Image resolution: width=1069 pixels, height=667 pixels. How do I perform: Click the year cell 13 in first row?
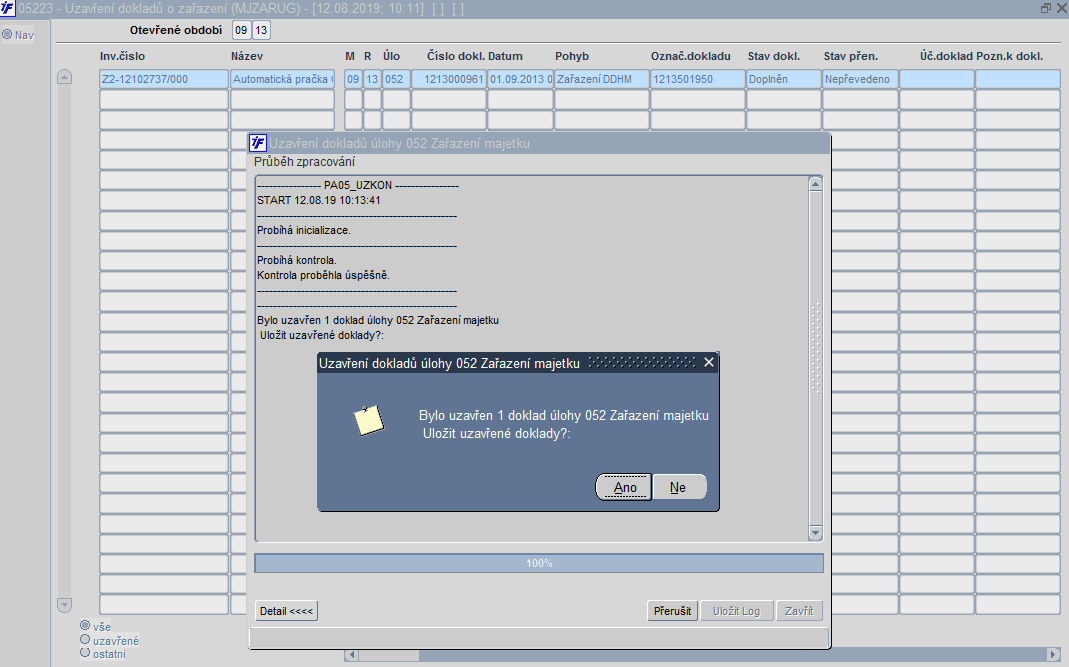(372, 79)
